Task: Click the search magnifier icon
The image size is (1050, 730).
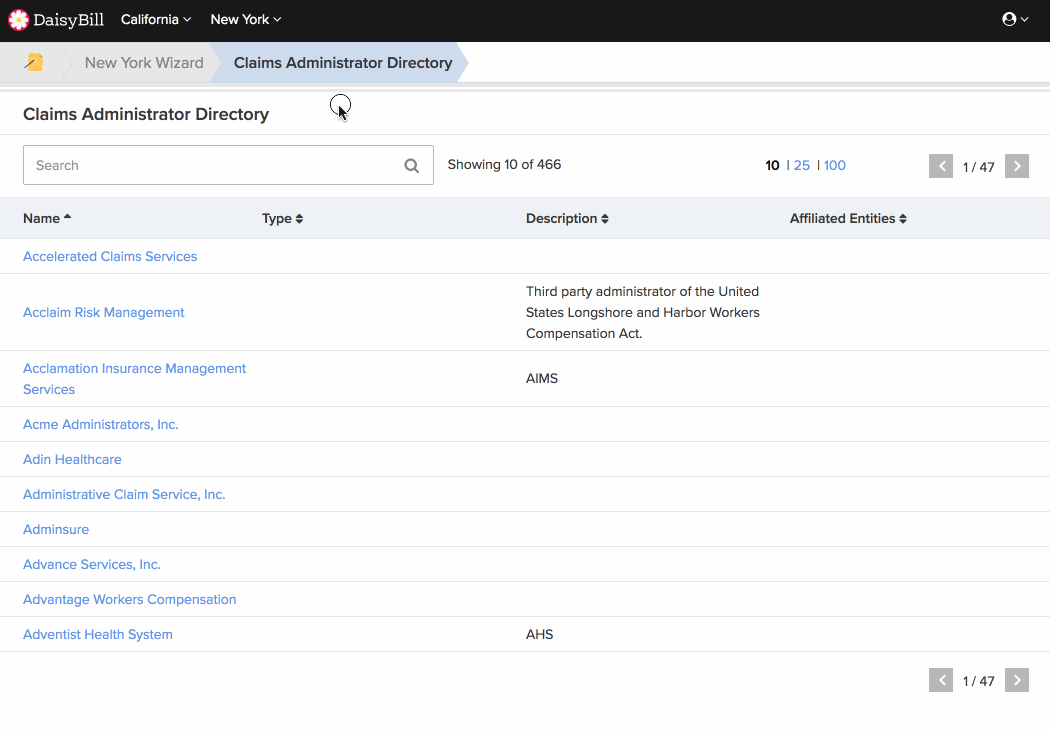Action: [412, 165]
